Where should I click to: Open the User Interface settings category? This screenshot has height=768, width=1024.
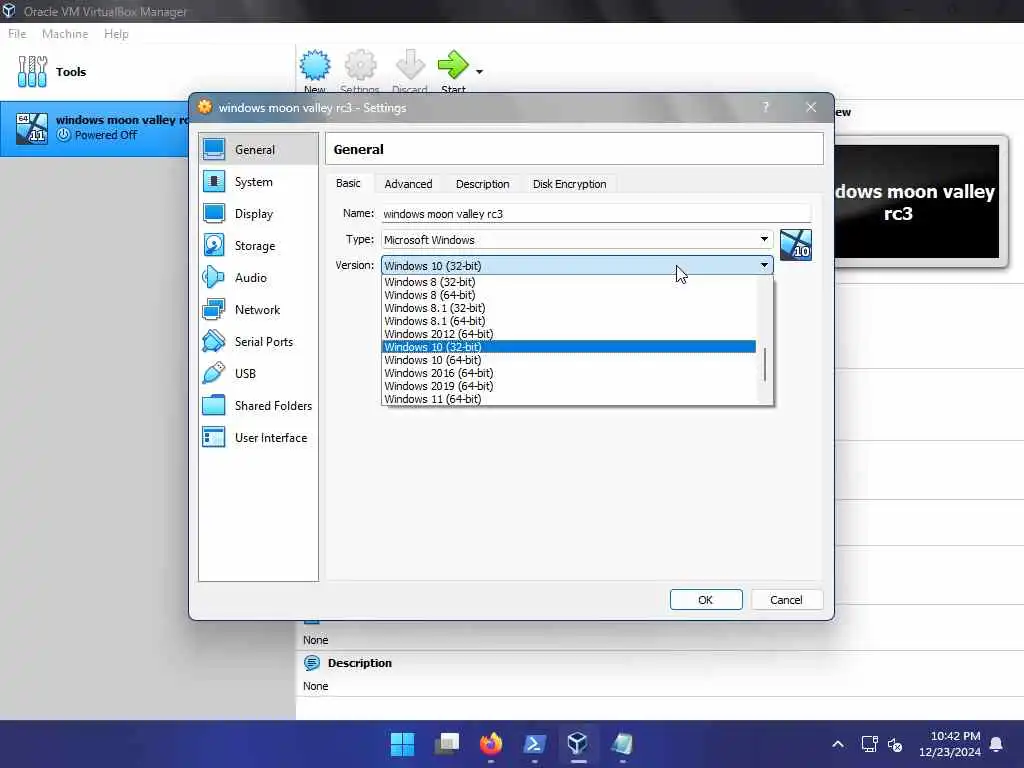(x=258, y=438)
